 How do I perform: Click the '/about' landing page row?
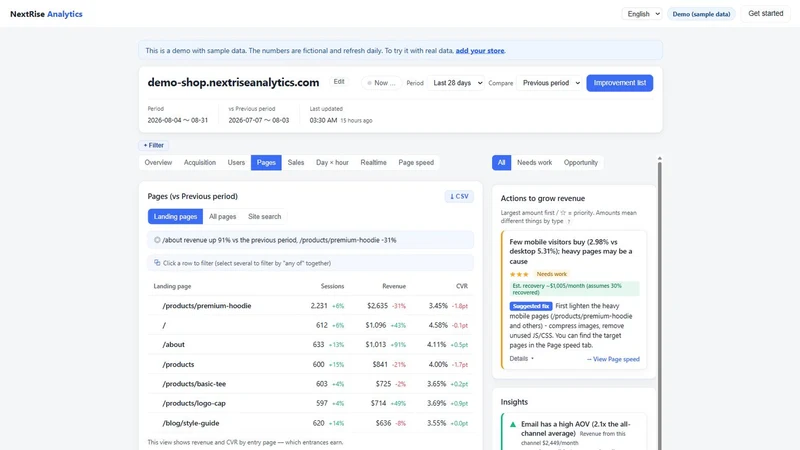311,344
